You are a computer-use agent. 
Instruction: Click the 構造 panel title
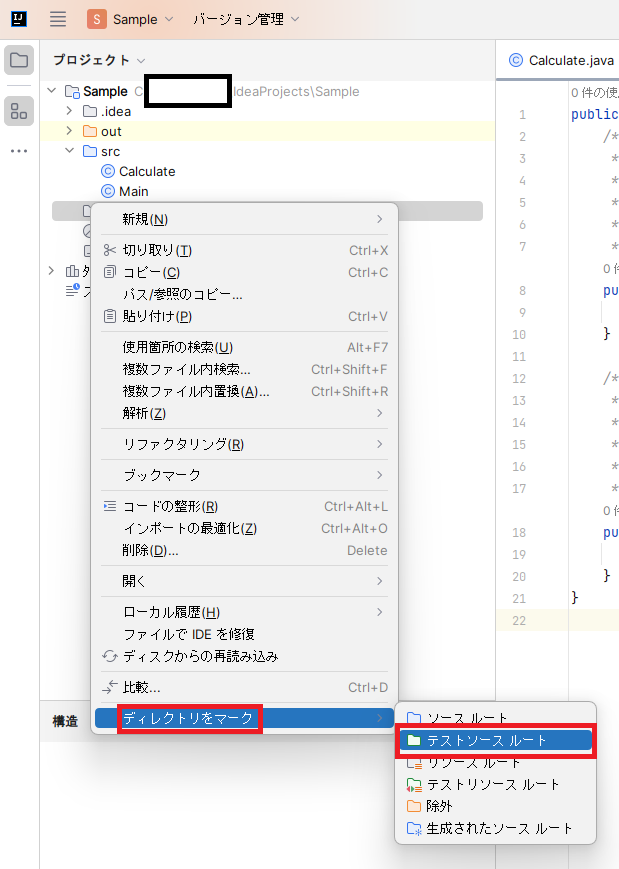coord(65,720)
